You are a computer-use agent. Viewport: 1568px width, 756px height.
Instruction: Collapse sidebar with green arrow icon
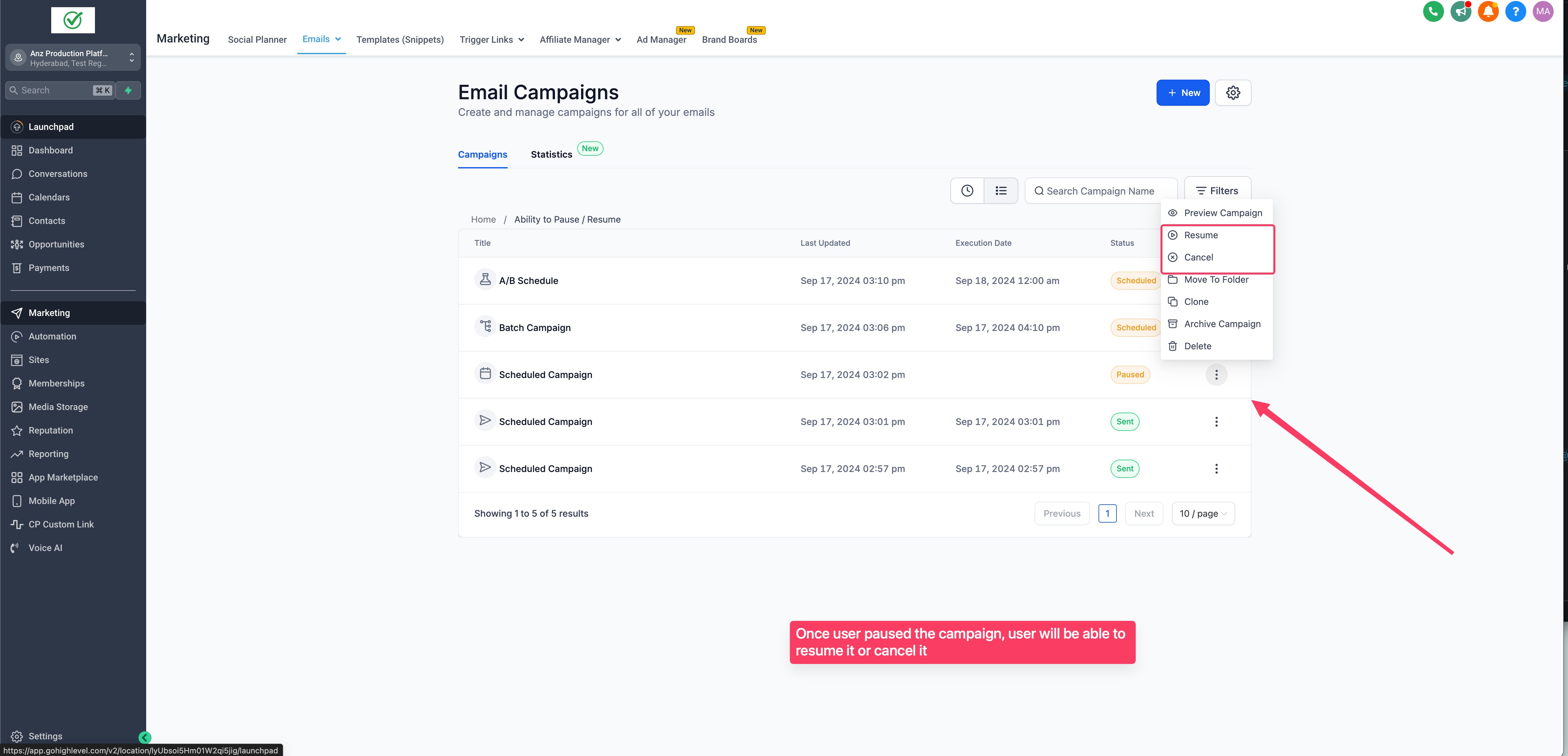145,737
